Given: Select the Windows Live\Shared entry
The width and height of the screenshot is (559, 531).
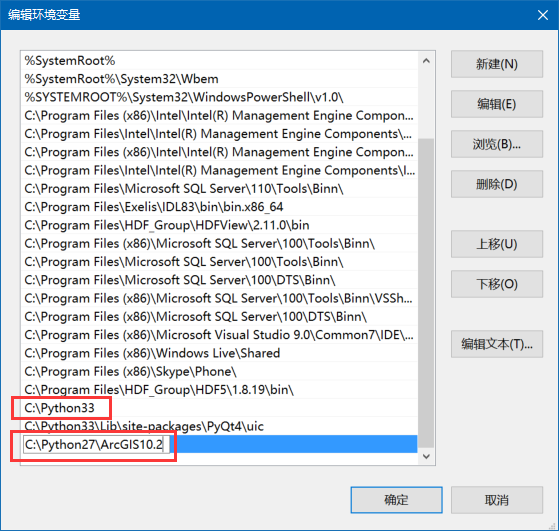Looking at the screenshot, I should click(219, 353).
